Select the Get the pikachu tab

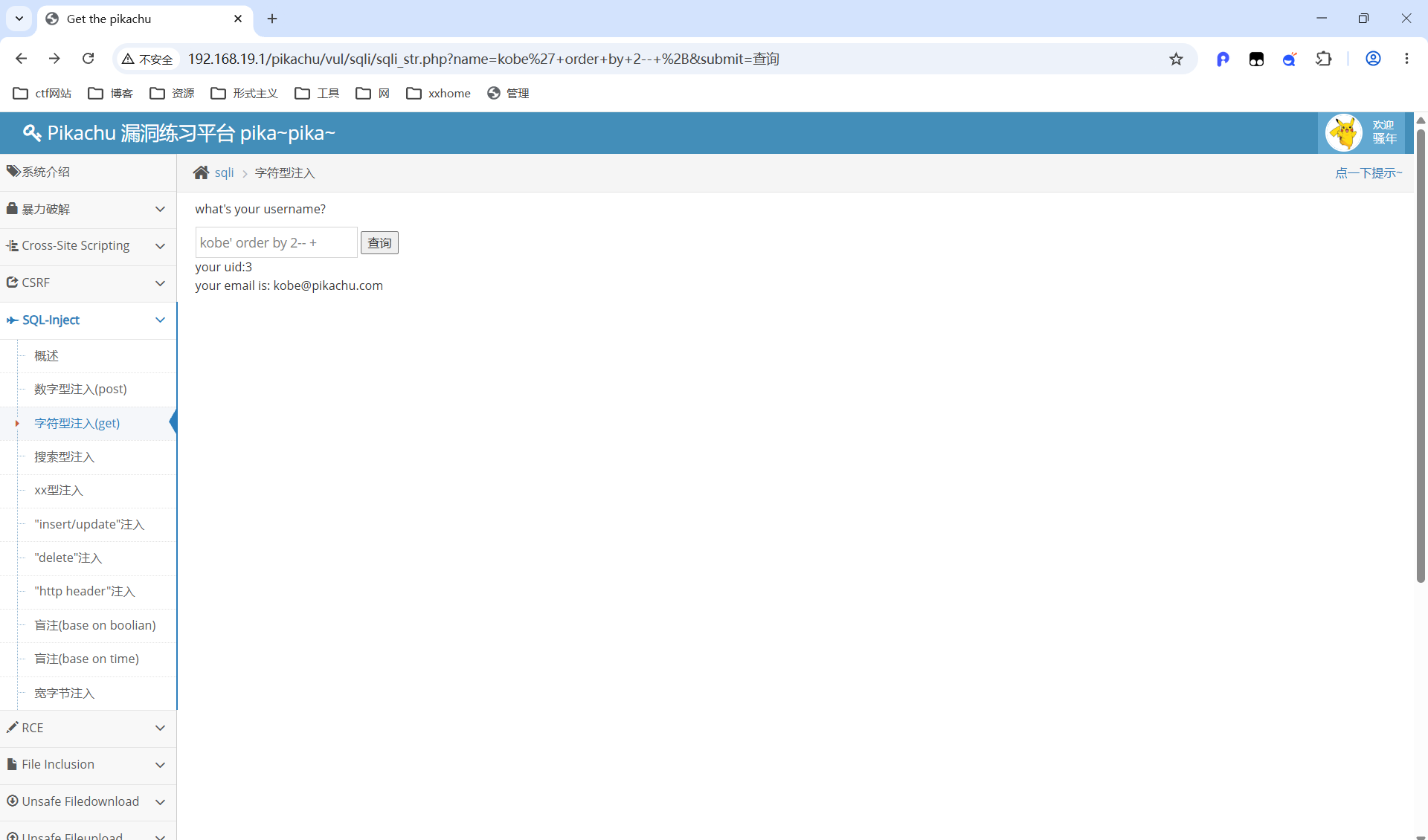[144, 19]
